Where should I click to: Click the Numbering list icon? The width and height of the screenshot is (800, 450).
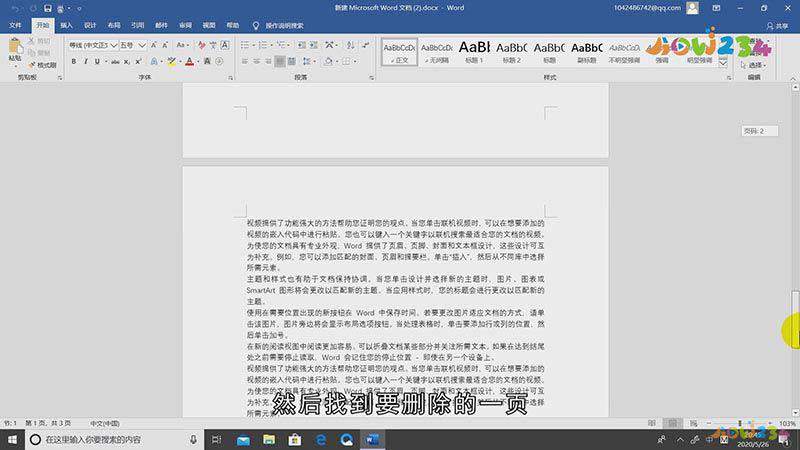click(263, 45)
